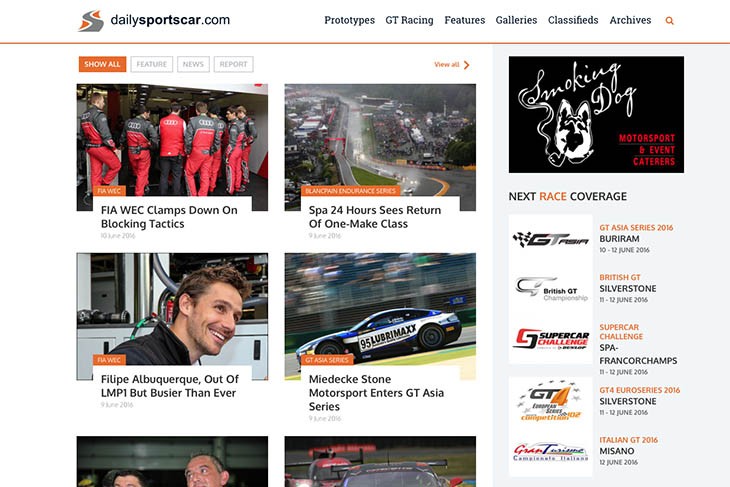The height and width of the screenshot is (487, 730).
Task: Read Filipe Albuquerque LMP1 article headline
Action: pos(170,386)
